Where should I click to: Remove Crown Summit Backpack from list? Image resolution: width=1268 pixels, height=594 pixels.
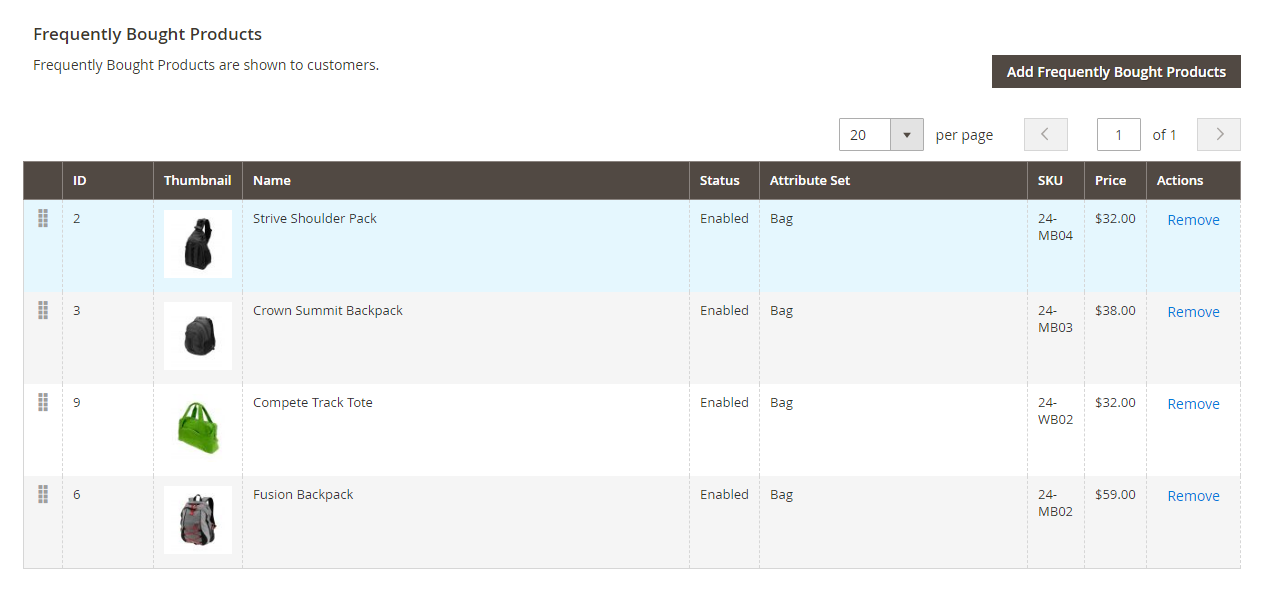click(x=1193, y=312)
